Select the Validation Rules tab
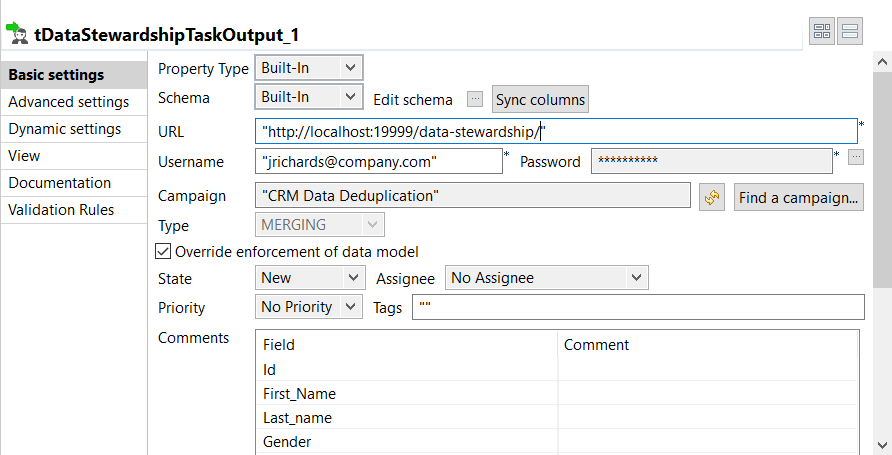 click(x=61, y=210)
